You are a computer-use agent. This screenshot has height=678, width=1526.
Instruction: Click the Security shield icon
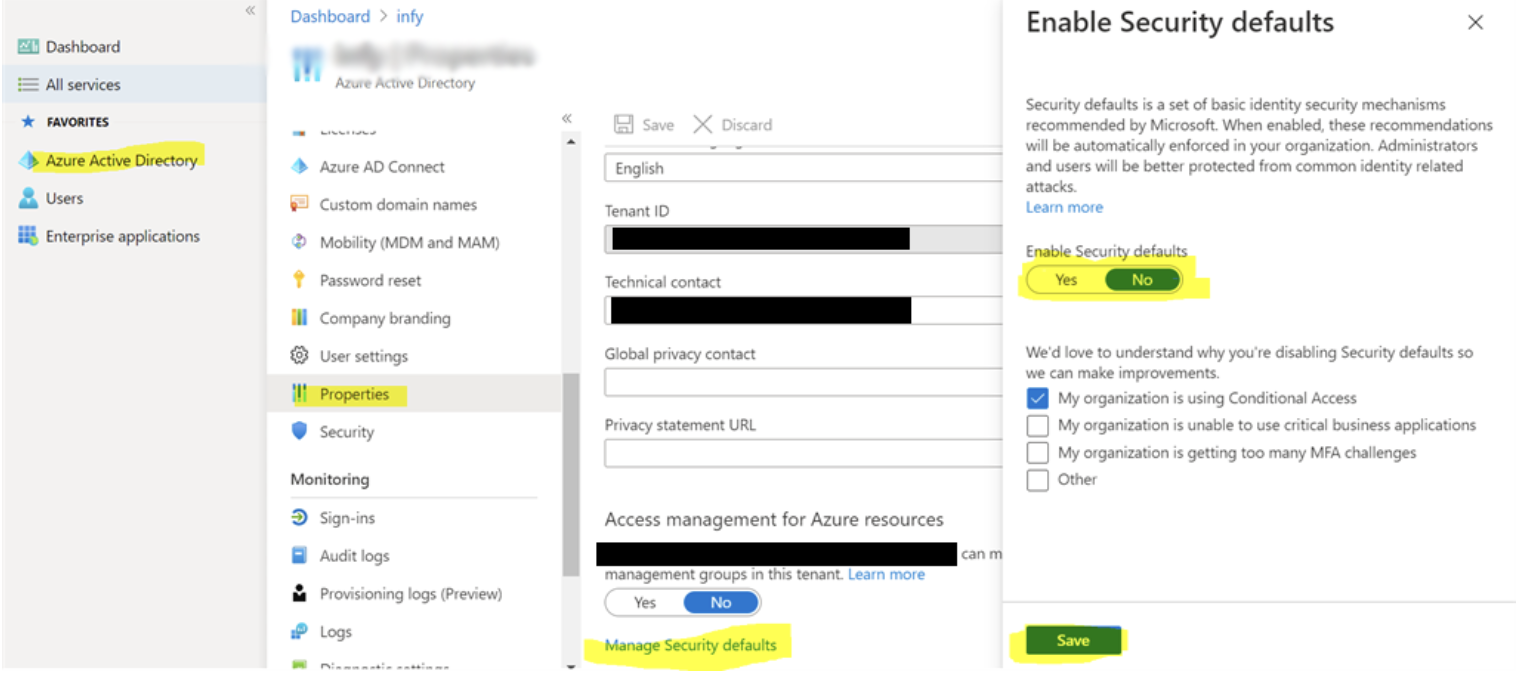point(299,431)
